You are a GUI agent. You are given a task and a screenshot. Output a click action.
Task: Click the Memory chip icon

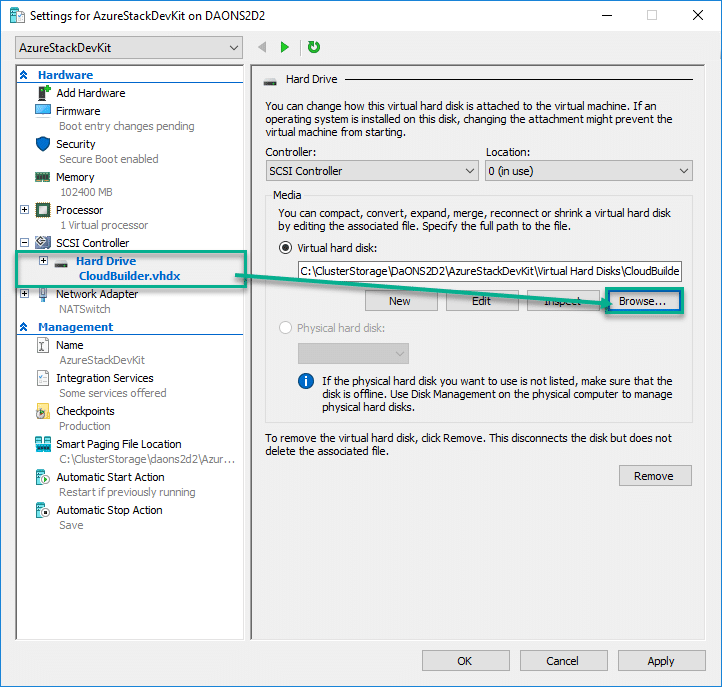pyautogui.click(x=42, y=177)
